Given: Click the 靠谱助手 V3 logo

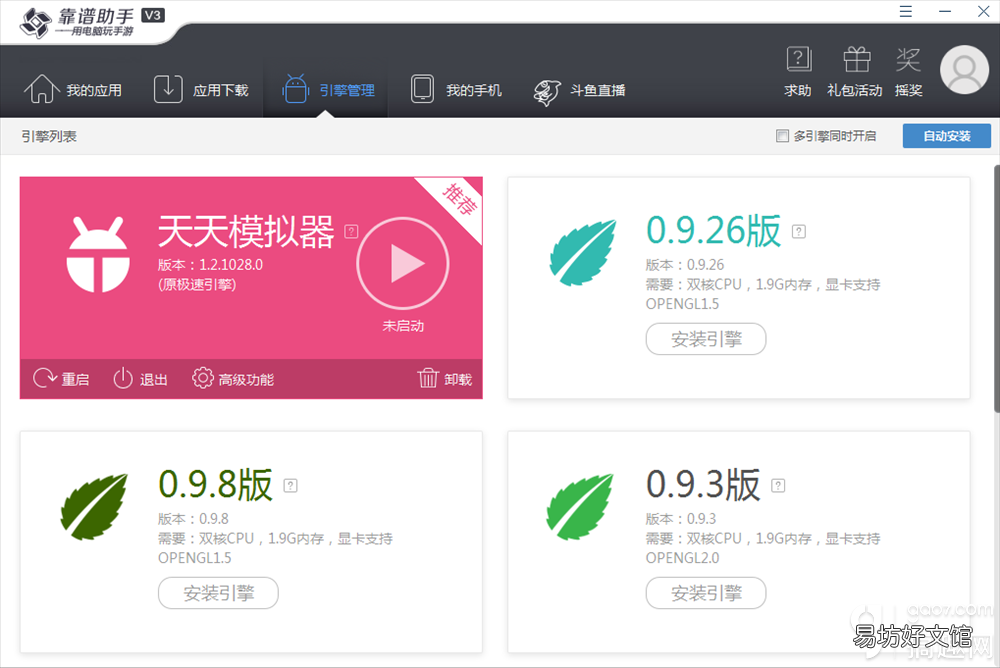Looking at the screenshot, I should pos(92,22).
